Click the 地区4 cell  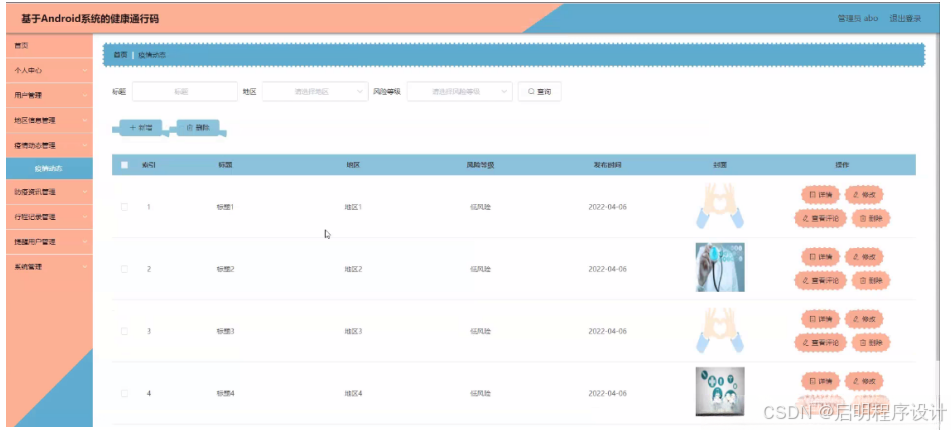[x=353, y=393]
